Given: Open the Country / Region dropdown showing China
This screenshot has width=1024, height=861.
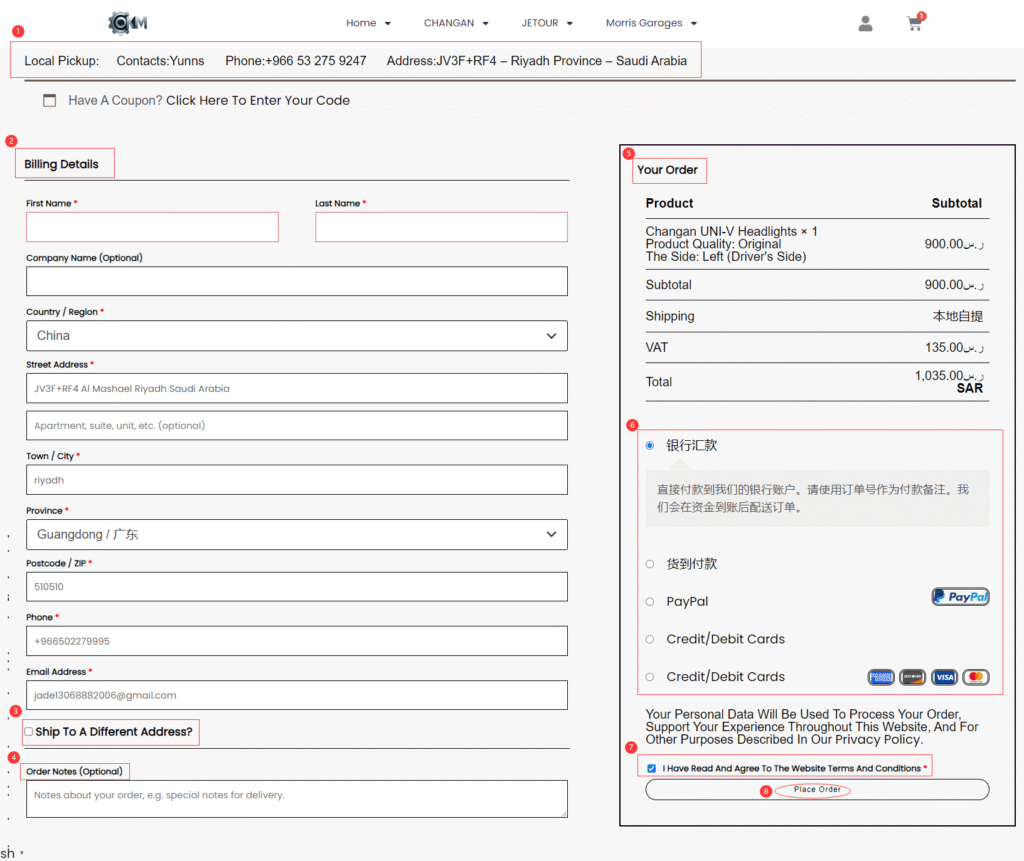Looking at the screenshot, I should click(296, 336).
